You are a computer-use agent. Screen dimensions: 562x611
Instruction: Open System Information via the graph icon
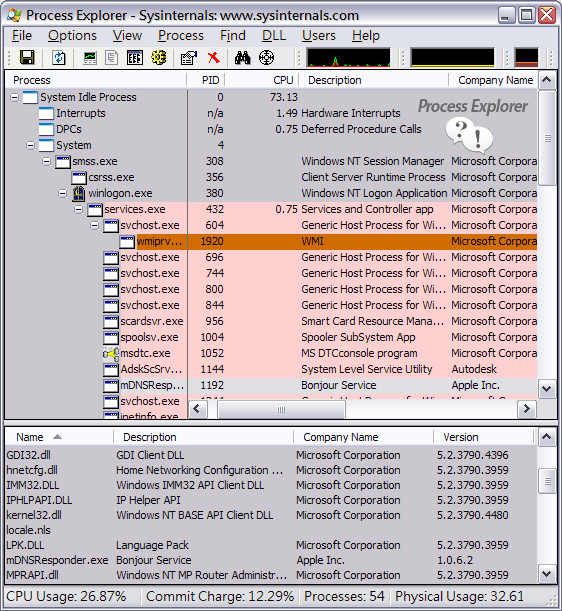coord(90,58)
